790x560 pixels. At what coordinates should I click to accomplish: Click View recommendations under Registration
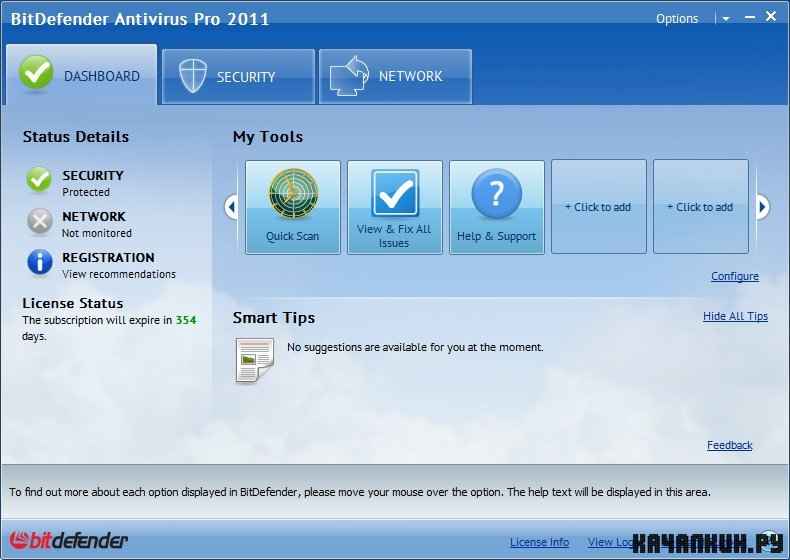point(119,274)
